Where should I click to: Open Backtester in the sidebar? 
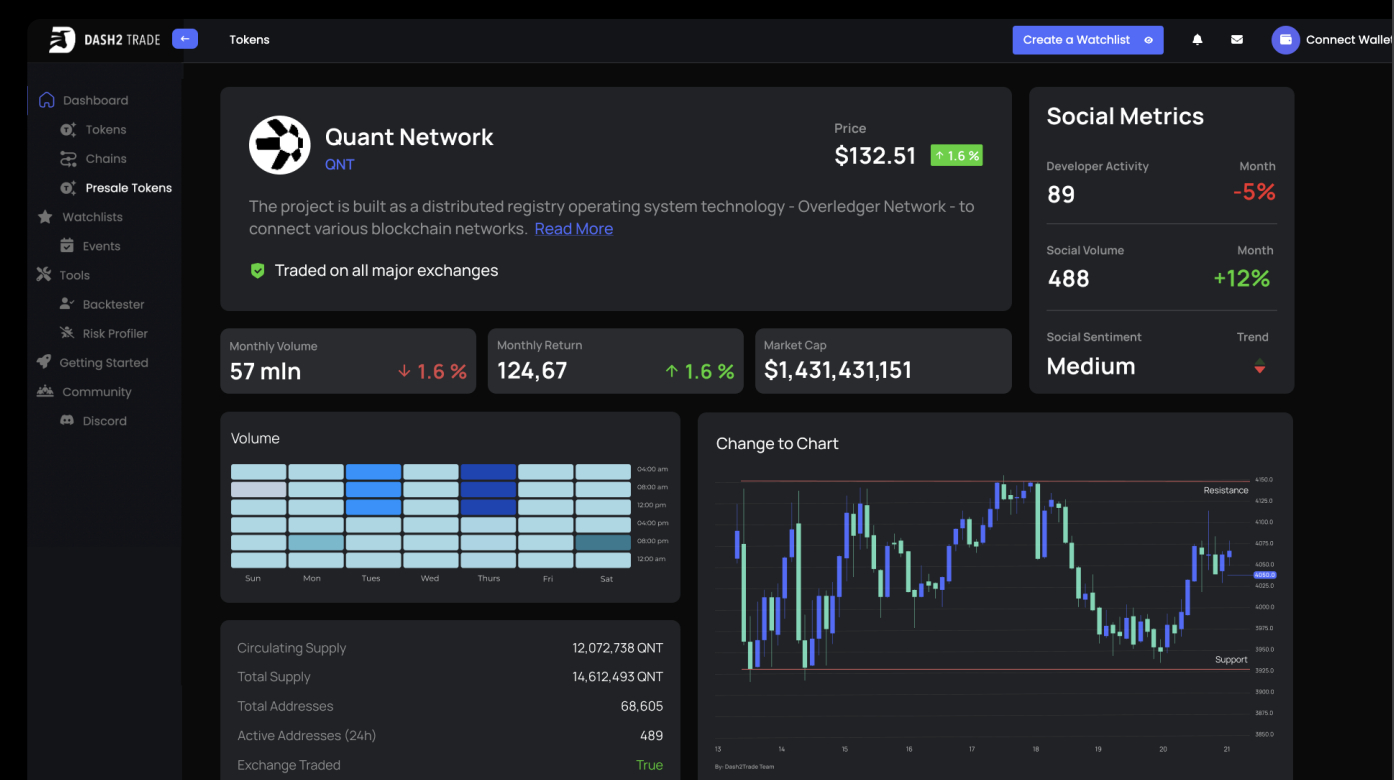click(114, 304)
